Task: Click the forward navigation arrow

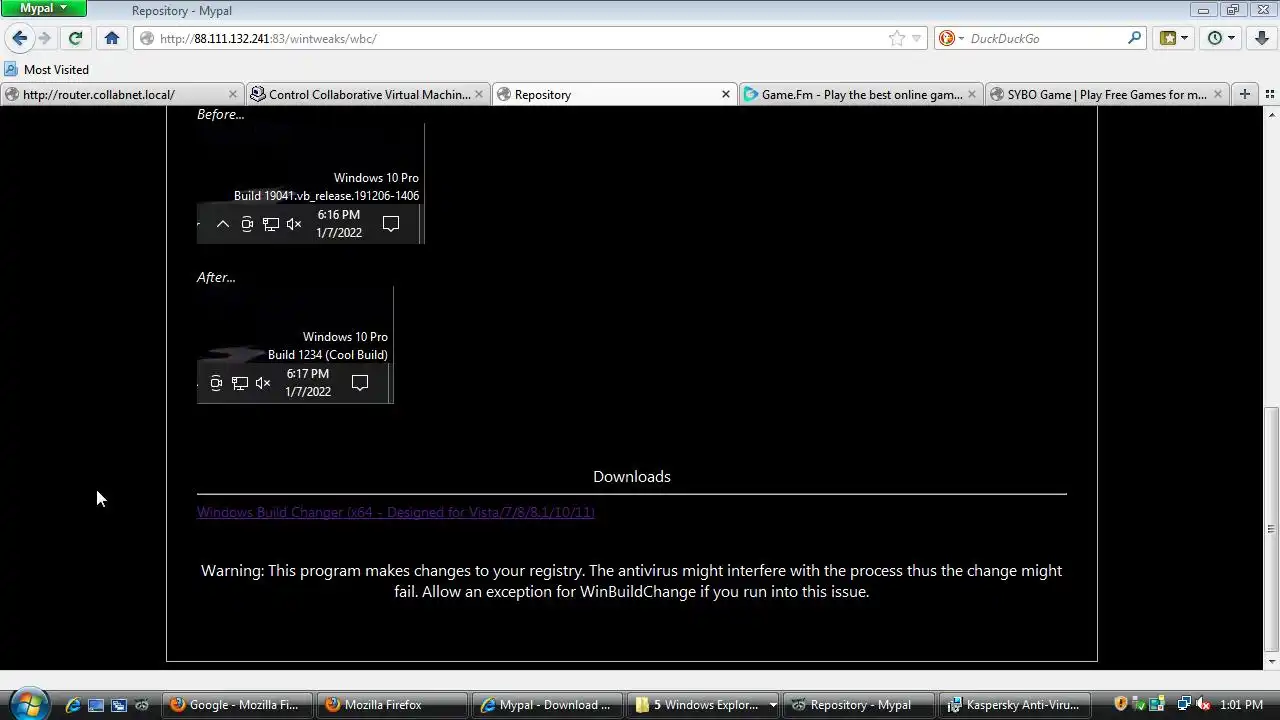Action: [x=45, y=38]
